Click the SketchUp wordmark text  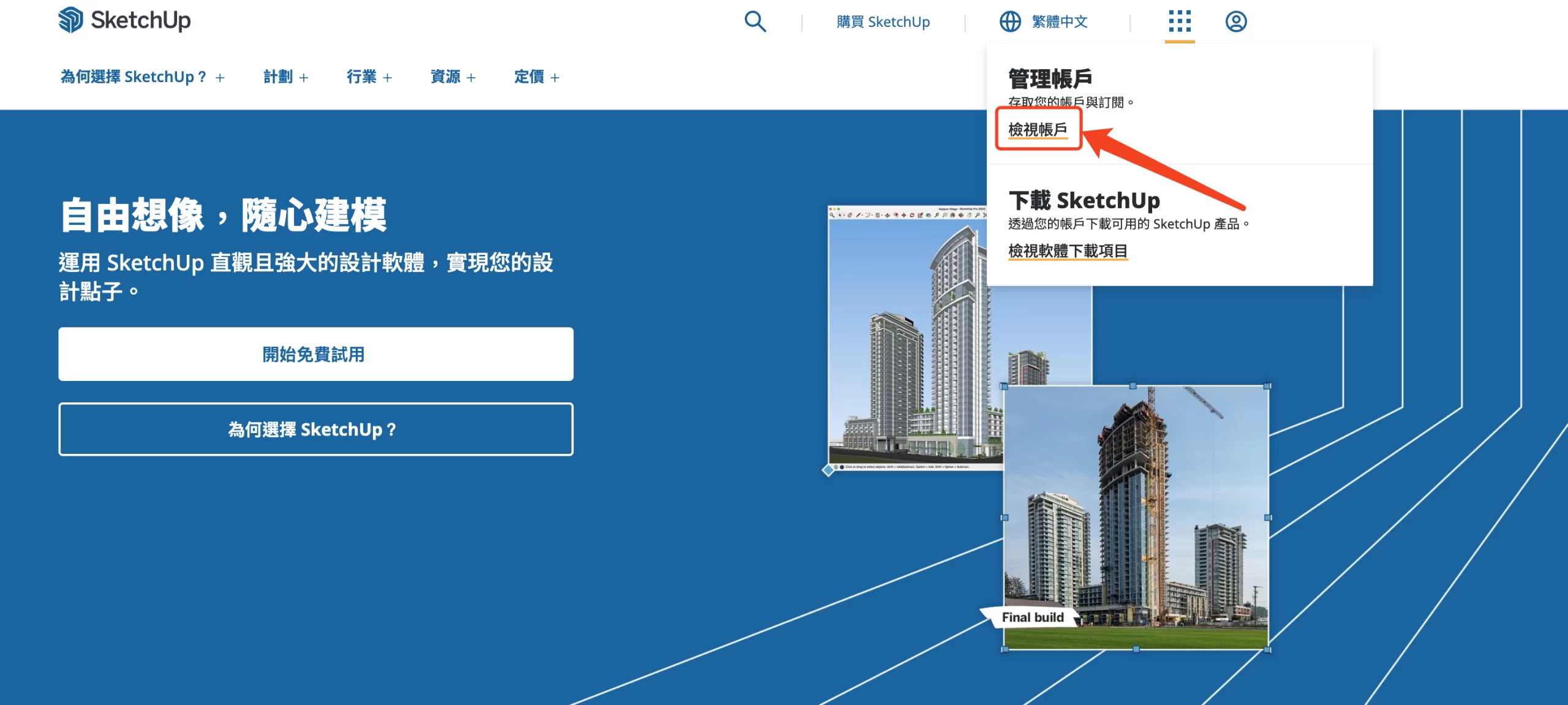pos(140,20)
